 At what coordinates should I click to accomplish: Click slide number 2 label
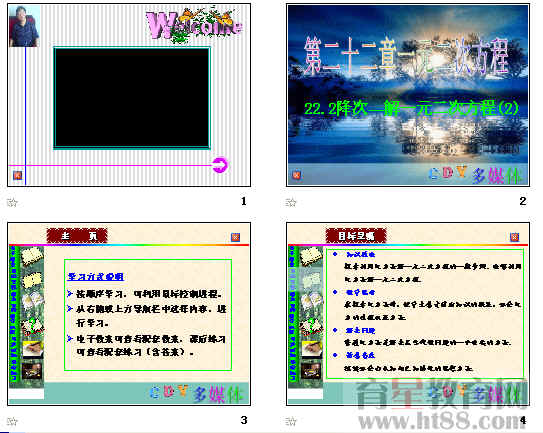[x=523, y=201]
